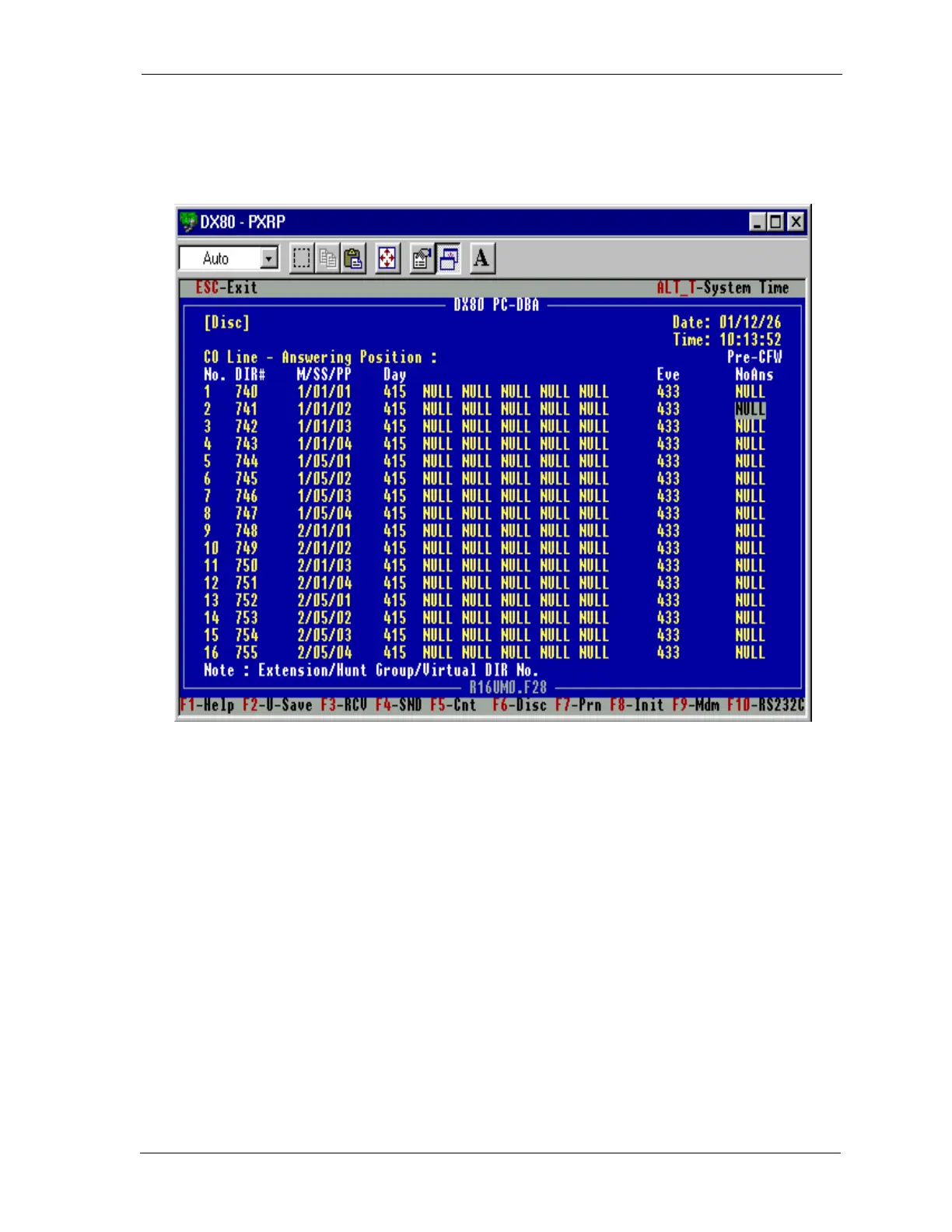Viewport: 952px width, 1232px height.
Task: Click Eve value 433 in row 8
Action: (x=668, y=513)
